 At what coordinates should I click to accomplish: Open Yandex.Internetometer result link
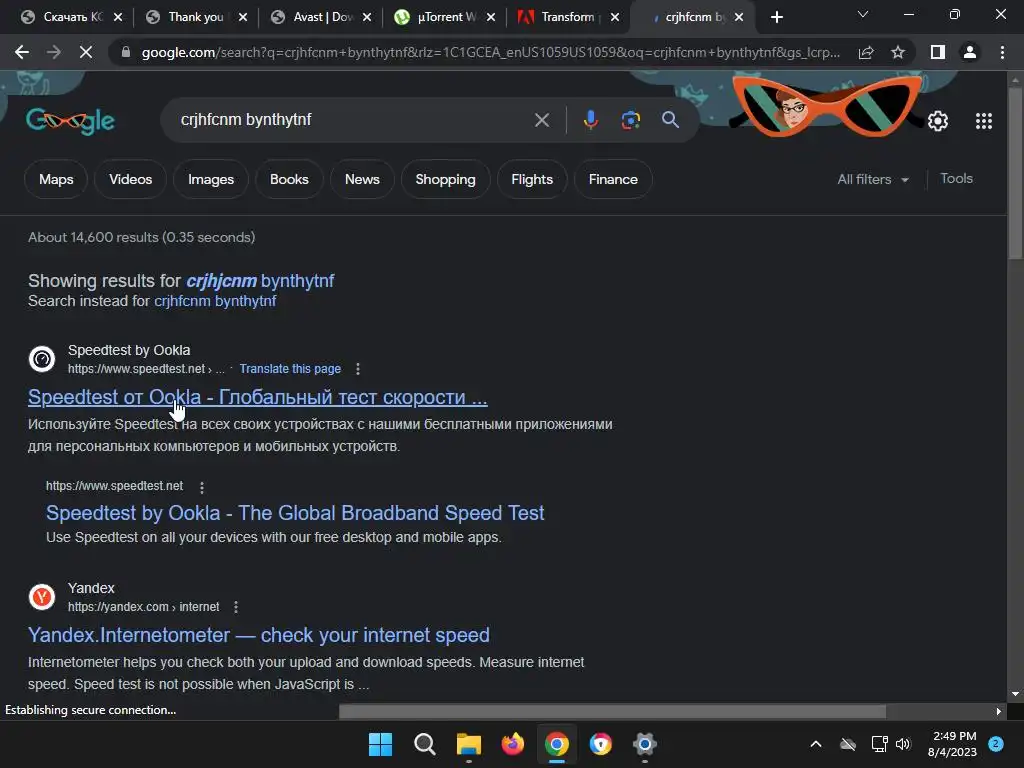(x=259, y=635)
